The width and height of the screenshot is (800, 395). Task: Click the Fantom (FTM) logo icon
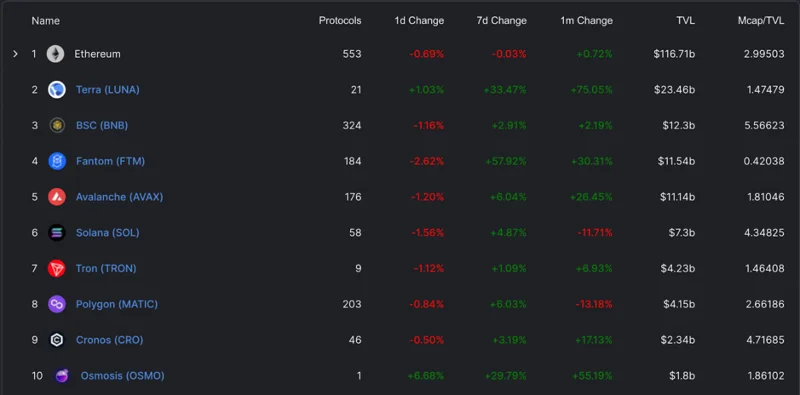[x=57, y=161]
